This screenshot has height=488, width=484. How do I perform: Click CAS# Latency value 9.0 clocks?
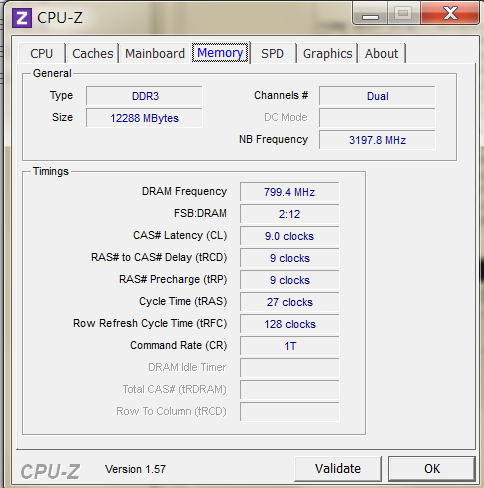click(x=290, y=236)
